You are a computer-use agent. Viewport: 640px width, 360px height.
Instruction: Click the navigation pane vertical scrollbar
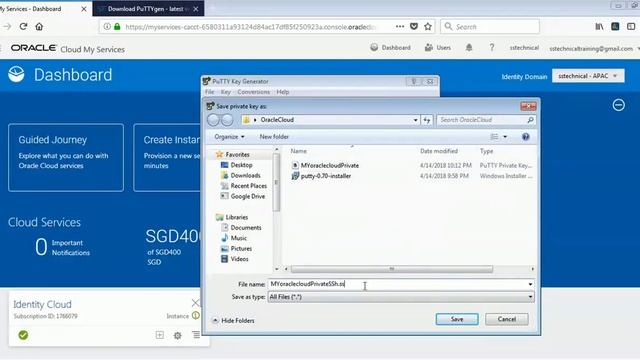276,182
